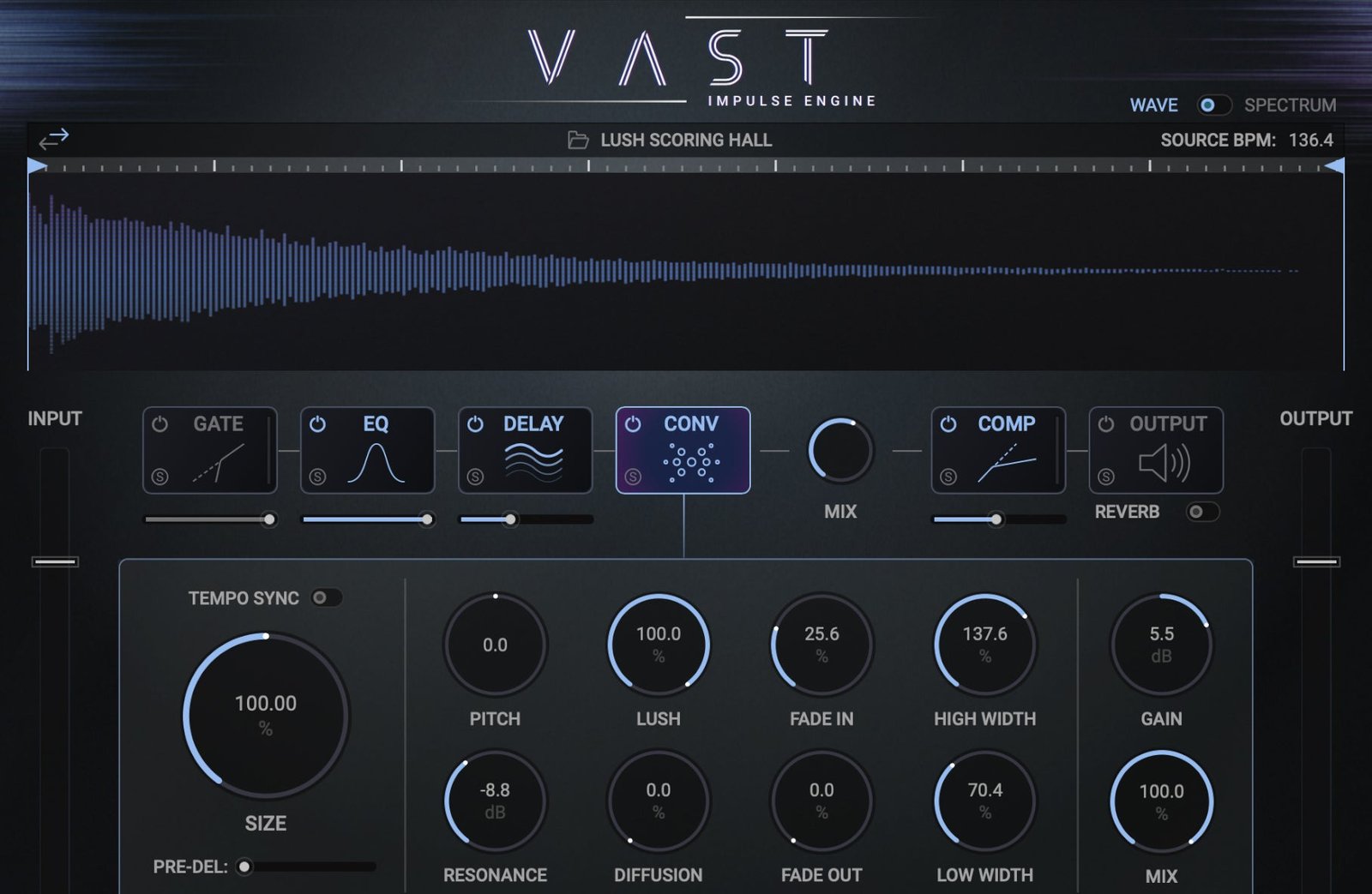This screenshot has width=1372, height=894.
Task: Solo the OUTPUT module with S icon
Action: (1106, 477)
